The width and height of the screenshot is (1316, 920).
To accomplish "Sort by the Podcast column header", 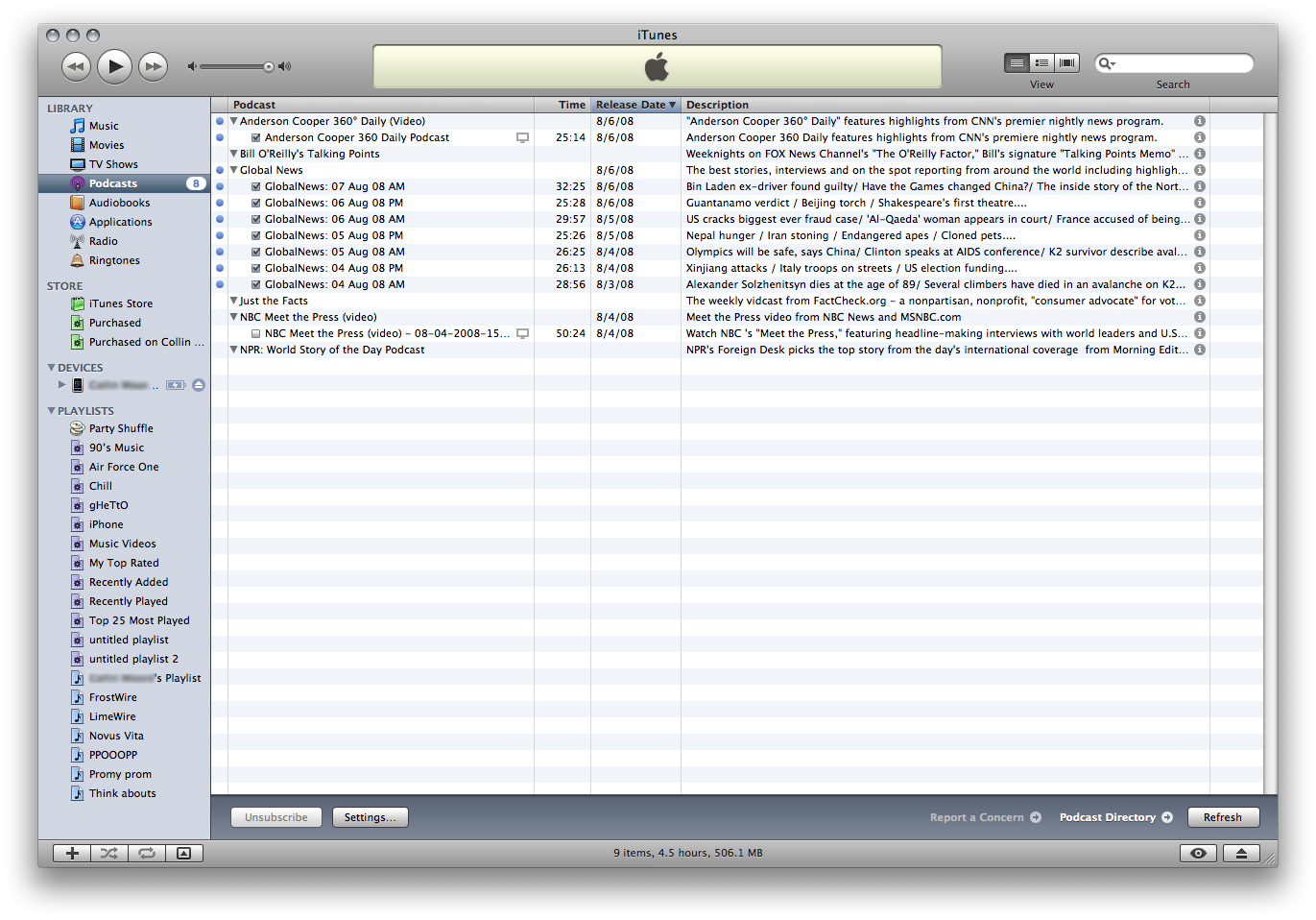I will 381,105.
